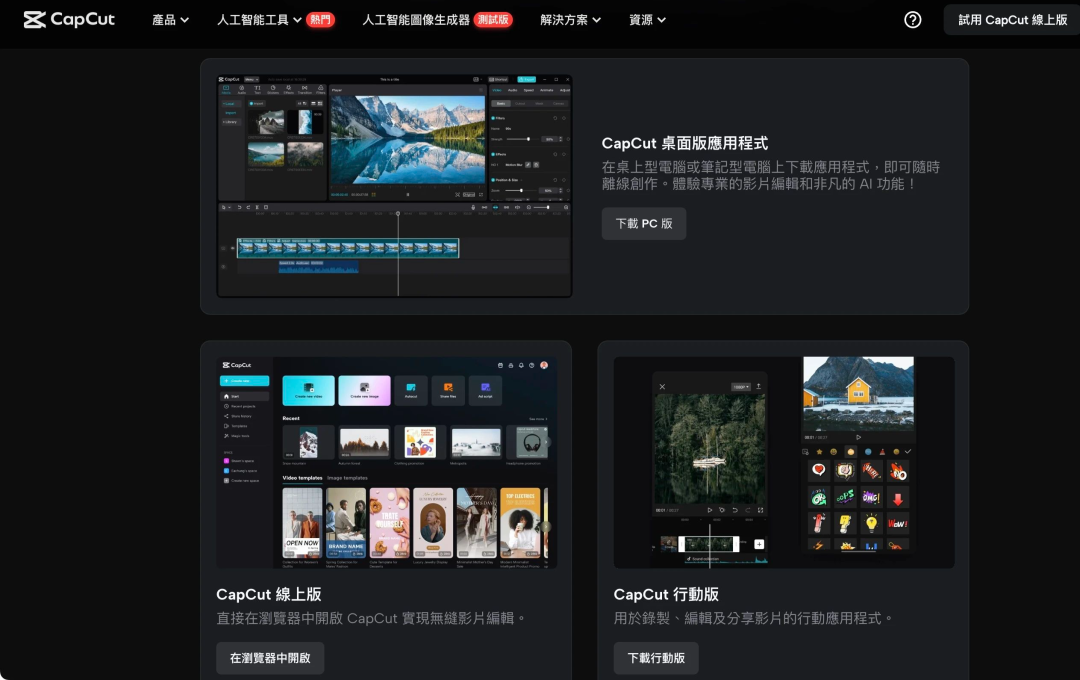The width and height of the screenshot is (1080, 680).
Task: Switch to the Image templates tab
Action: (x=348, y=478)
